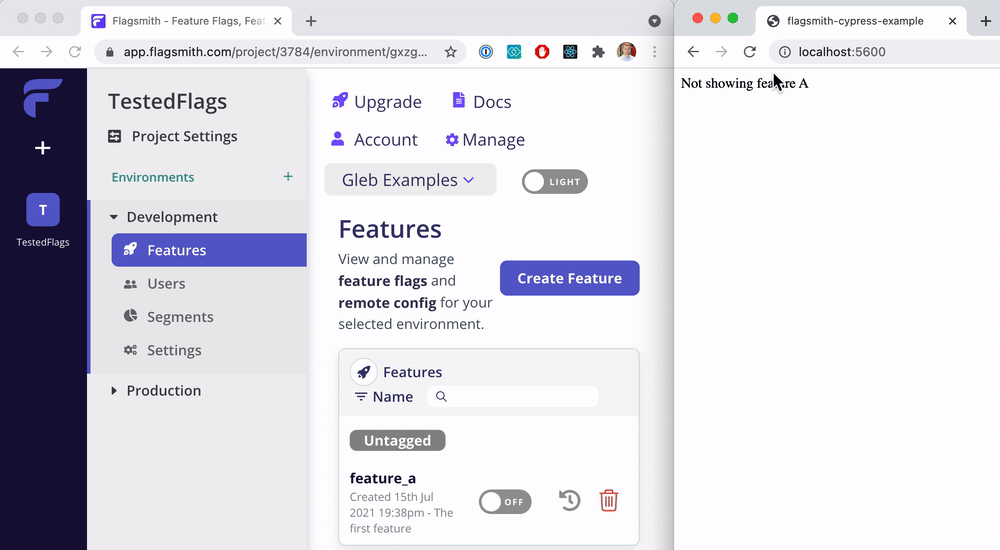Viewport: 1000px width, 550px height.
Task: Open the Extensions puzzle icon
Action: 598,52
